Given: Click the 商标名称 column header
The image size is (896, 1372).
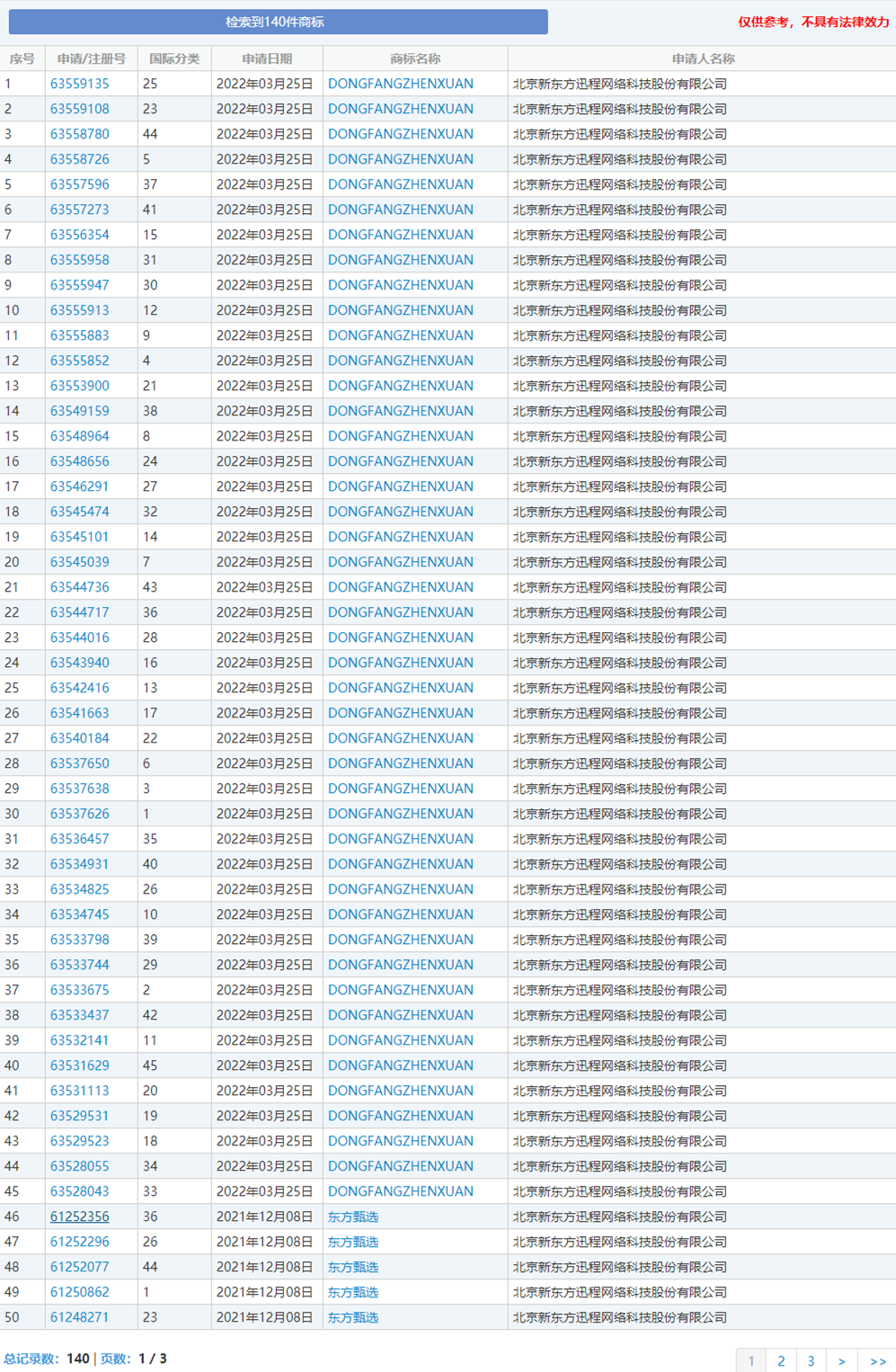Looking at the screenshot, I should click(415, 58).
